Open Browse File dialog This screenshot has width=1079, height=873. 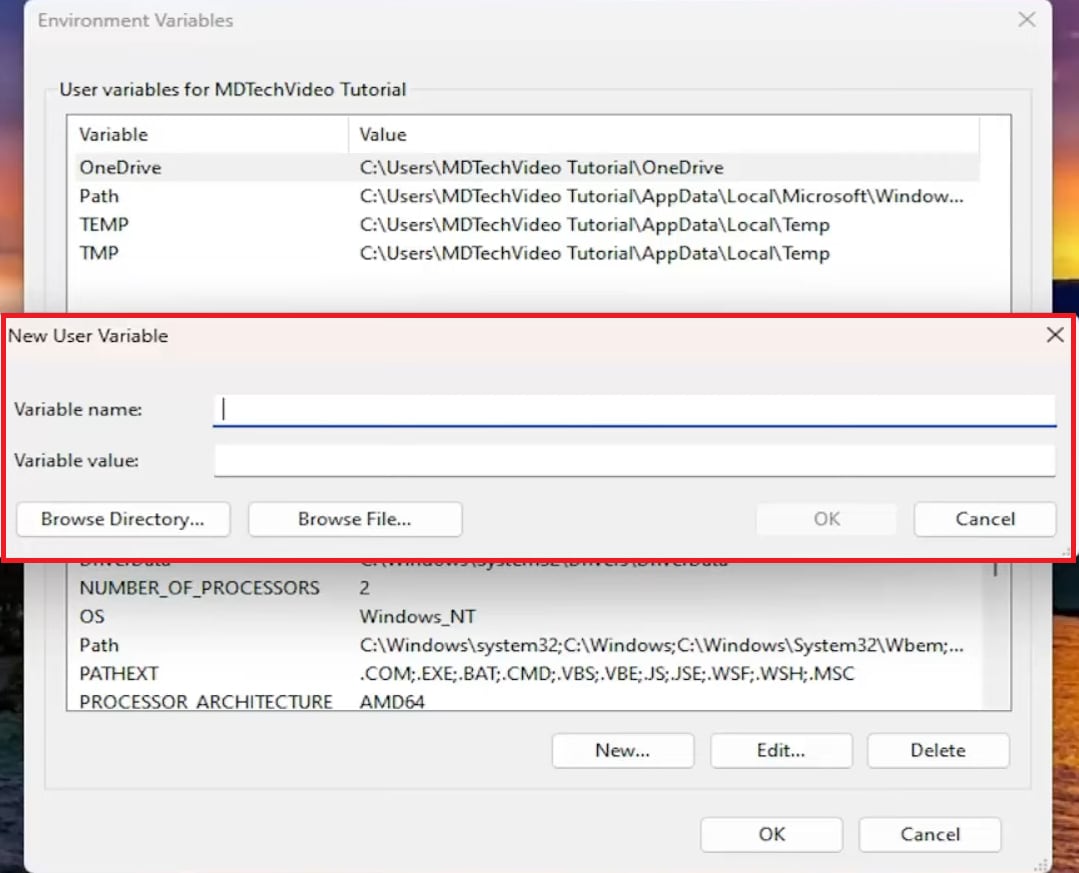pyautogui.click(x=355, y=519)
